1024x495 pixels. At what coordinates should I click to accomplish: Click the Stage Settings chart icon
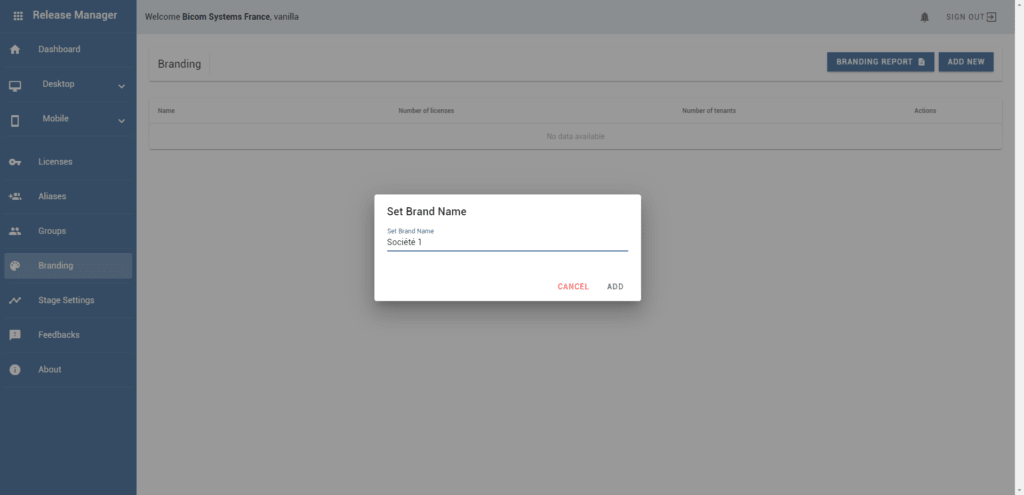coord(15,300)
